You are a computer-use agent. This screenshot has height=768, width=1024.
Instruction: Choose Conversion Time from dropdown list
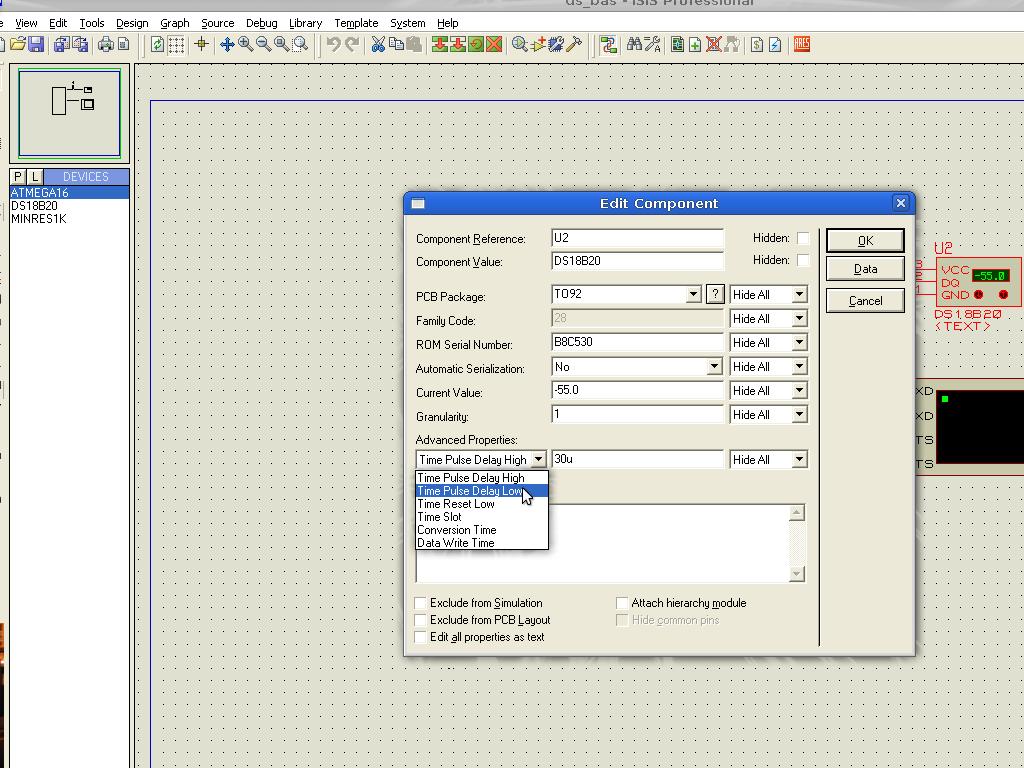[457, 530]
